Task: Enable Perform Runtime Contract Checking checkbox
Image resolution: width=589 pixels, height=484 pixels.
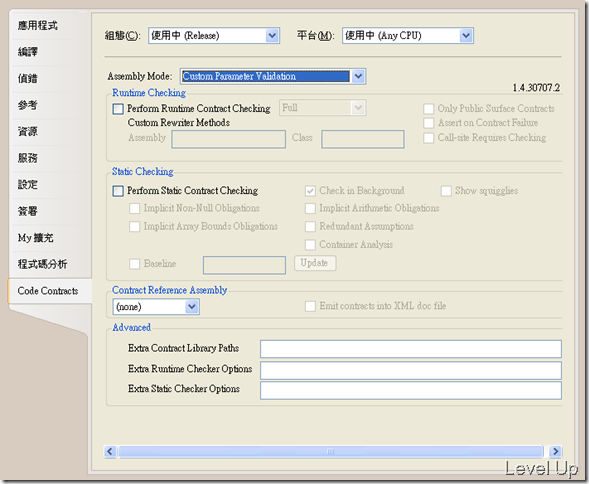Action: 118,109
